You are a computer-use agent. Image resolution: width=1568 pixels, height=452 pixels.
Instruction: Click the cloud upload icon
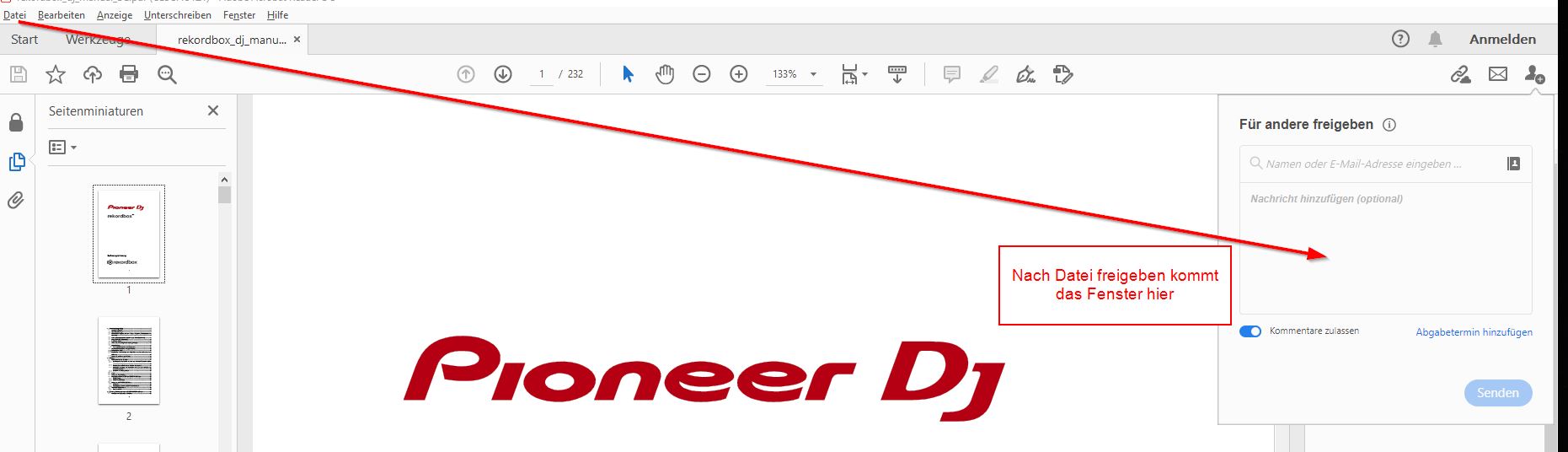click(x=93, y=74)
